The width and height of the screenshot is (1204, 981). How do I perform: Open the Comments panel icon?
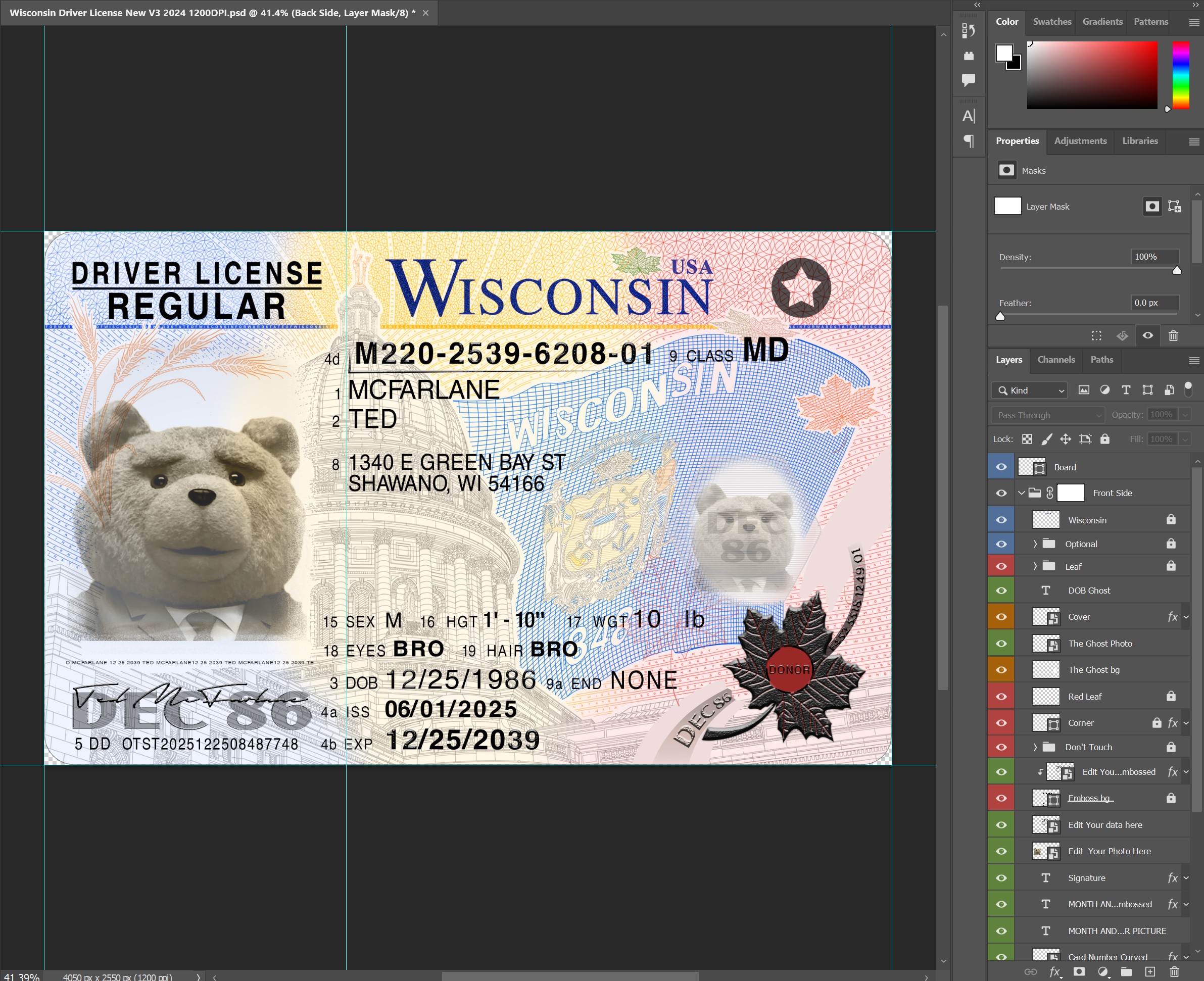(968, 80)
